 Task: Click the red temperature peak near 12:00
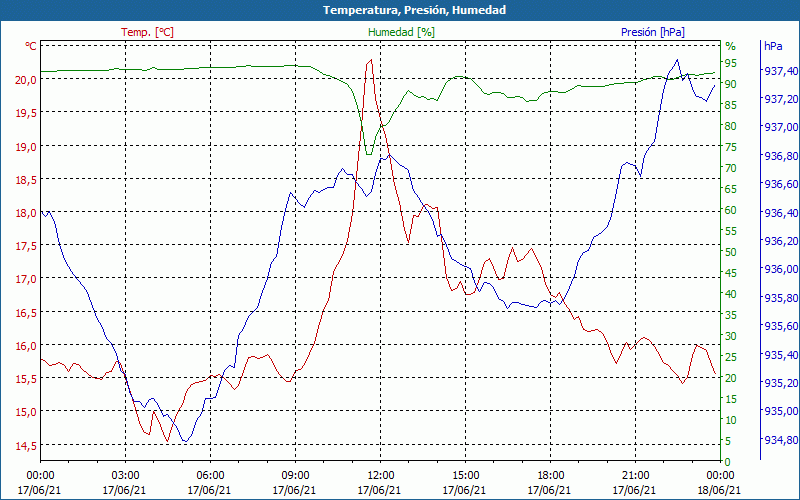370,60
